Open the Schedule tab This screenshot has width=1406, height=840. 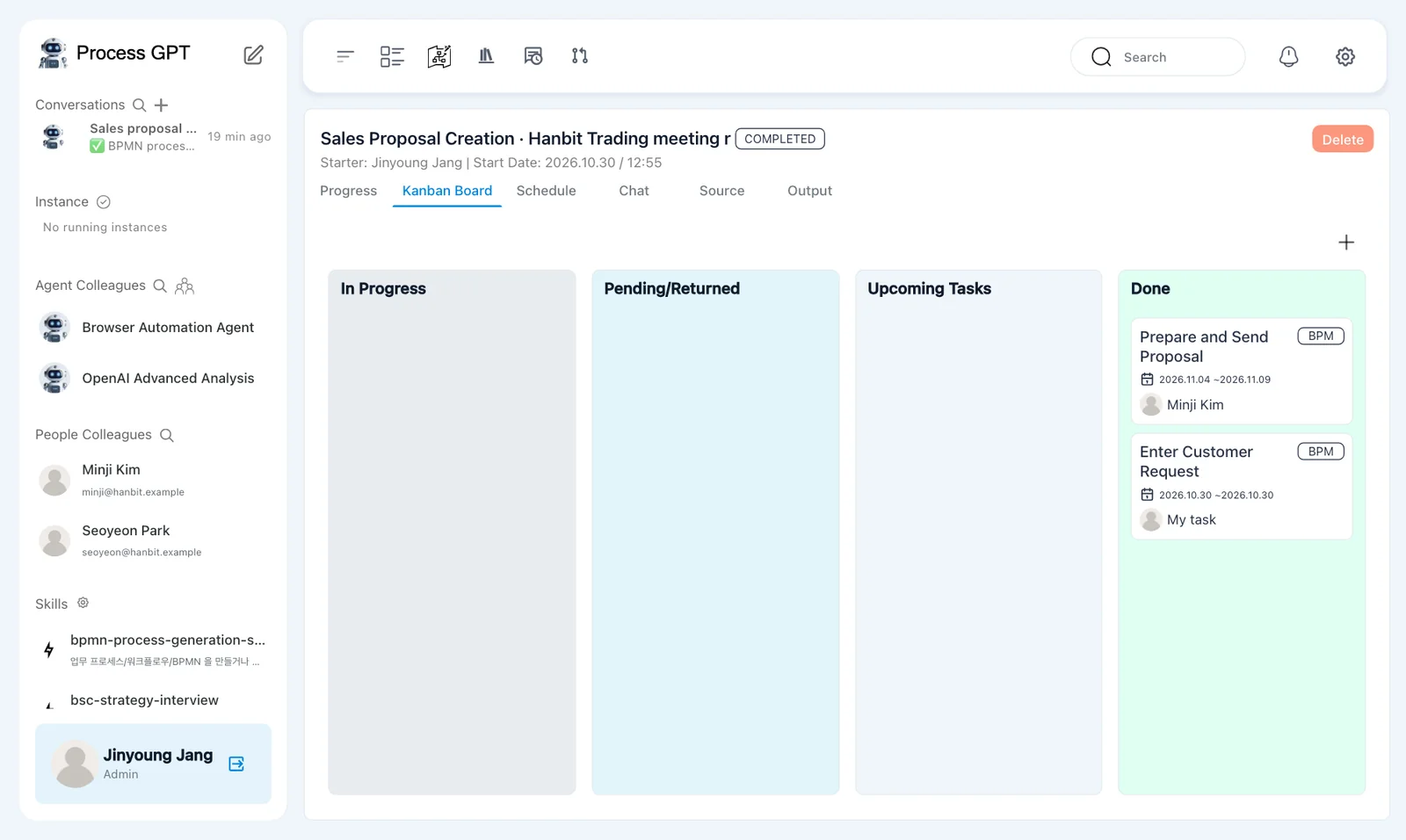click(x=547, y=191)
